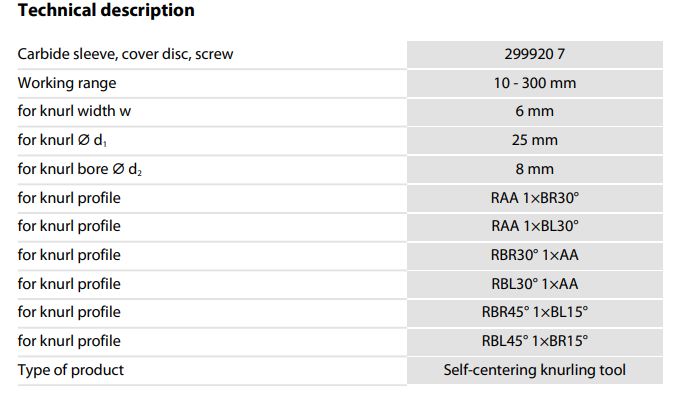The width and height of the screenshot is (681, 403).
Task: Select the "for knurl width w" label
Action: (x=74, y=111)
